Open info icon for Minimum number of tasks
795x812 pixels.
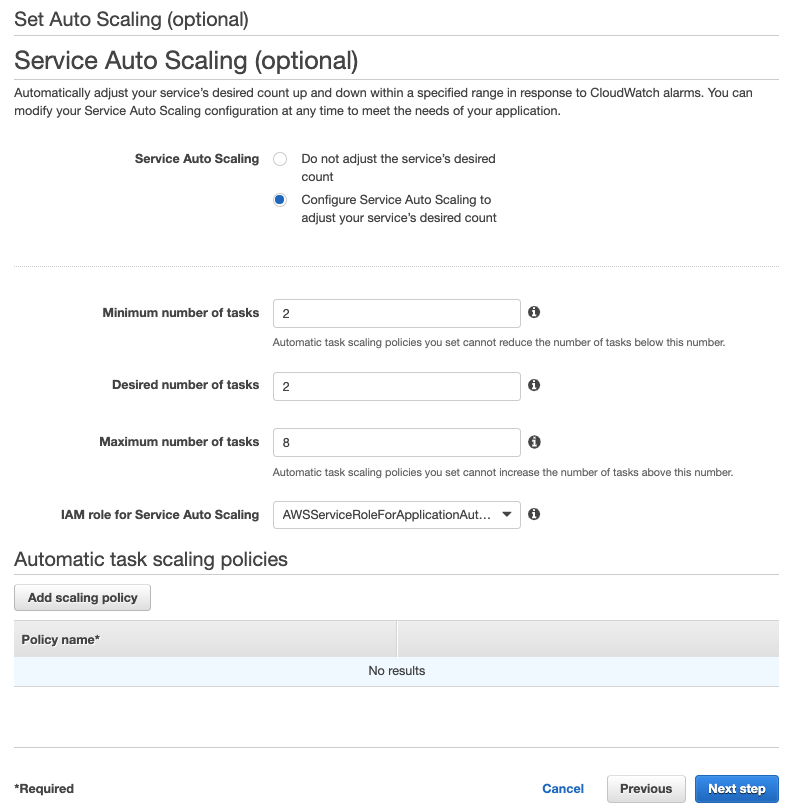pos(534,312)
